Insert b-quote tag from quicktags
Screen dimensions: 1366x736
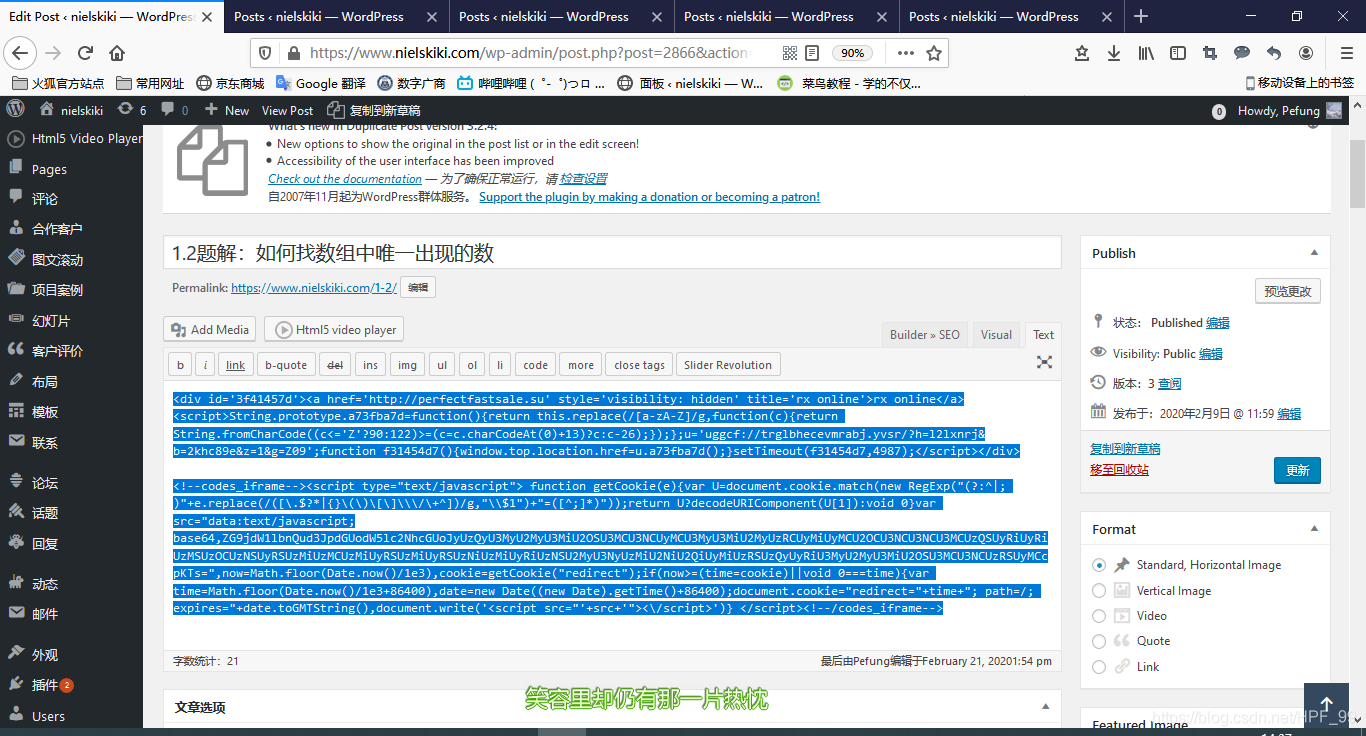click(x=286, y=365)
